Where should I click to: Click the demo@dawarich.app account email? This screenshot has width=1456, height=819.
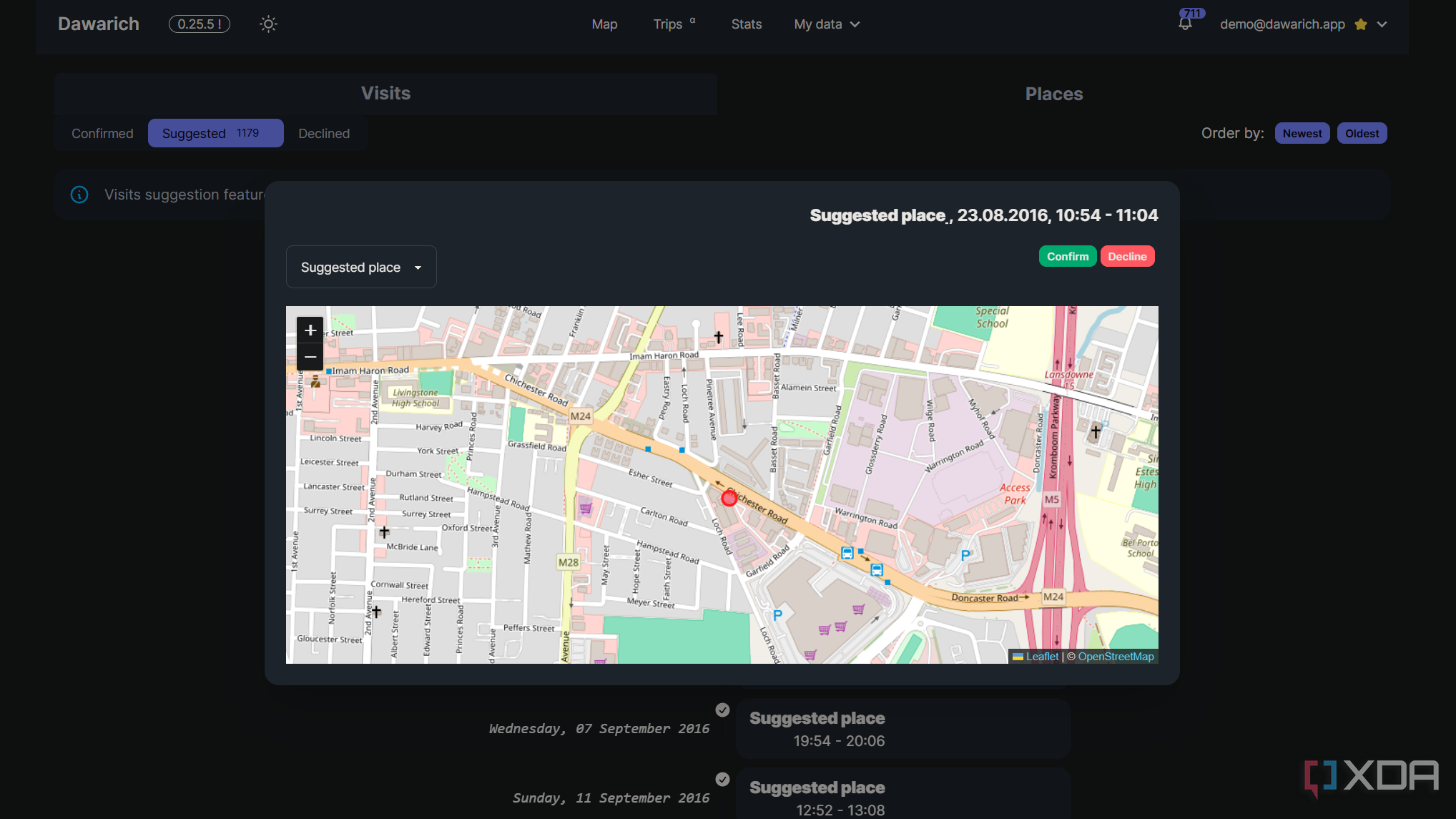[x=1282, y=24]
